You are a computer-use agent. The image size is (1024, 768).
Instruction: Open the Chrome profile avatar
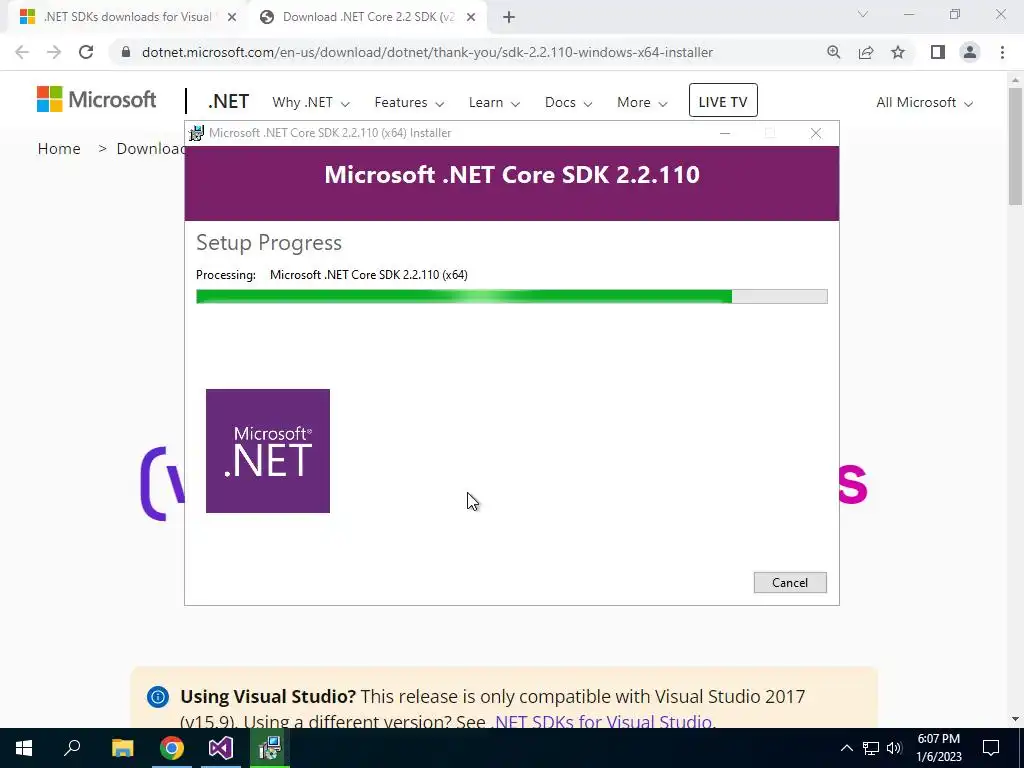(x=970, y=52)
